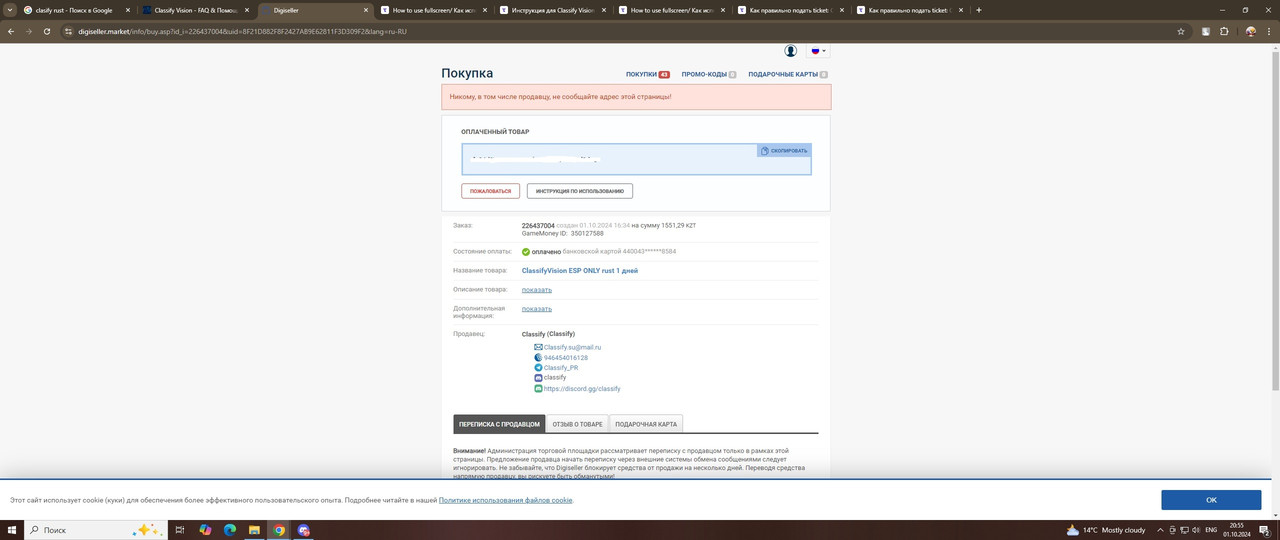This screenshot has height=540, width=1280.
Task: Click the Windows Start button
Action: click(x=10, y=530)
